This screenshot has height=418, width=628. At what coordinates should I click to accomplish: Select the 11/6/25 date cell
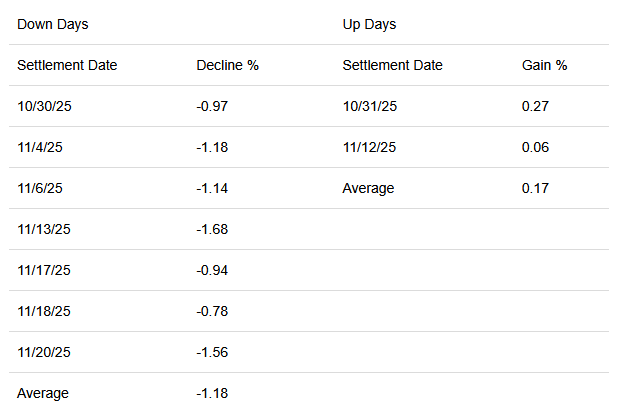coord(39,188)
